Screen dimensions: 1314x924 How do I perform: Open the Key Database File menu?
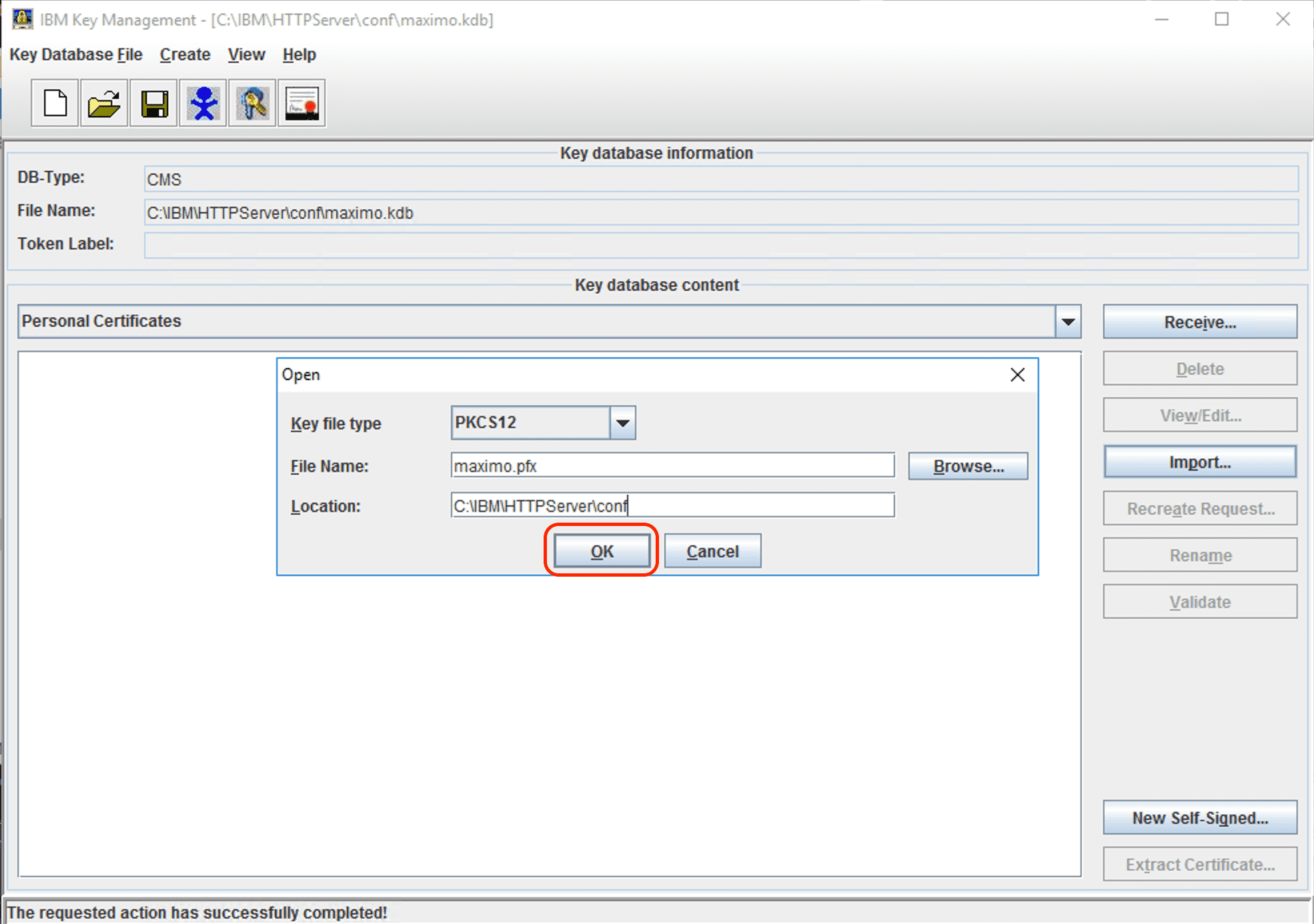[75, 55]
